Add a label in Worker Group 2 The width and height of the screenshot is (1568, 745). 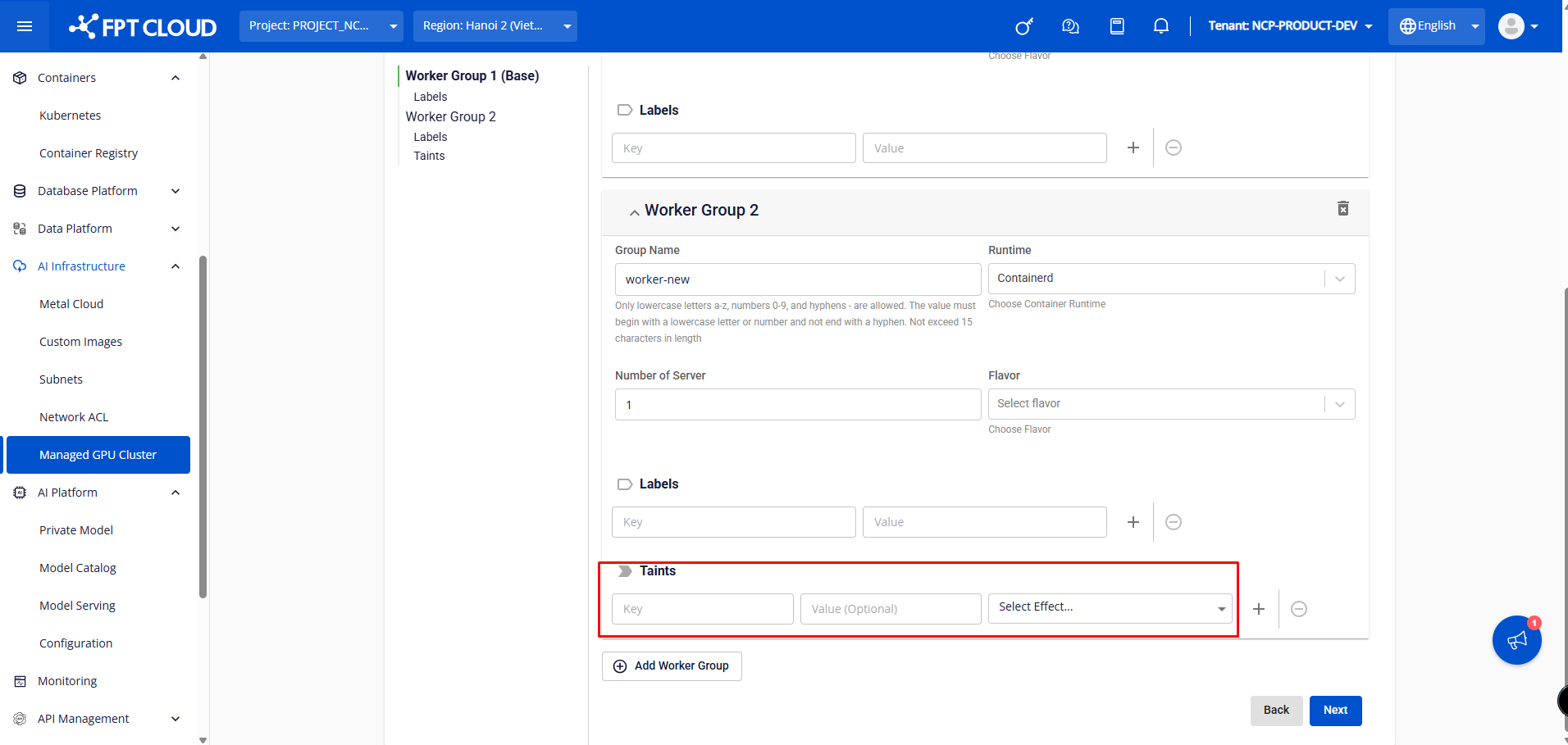pyautogui.click(x=1133, y=522)
